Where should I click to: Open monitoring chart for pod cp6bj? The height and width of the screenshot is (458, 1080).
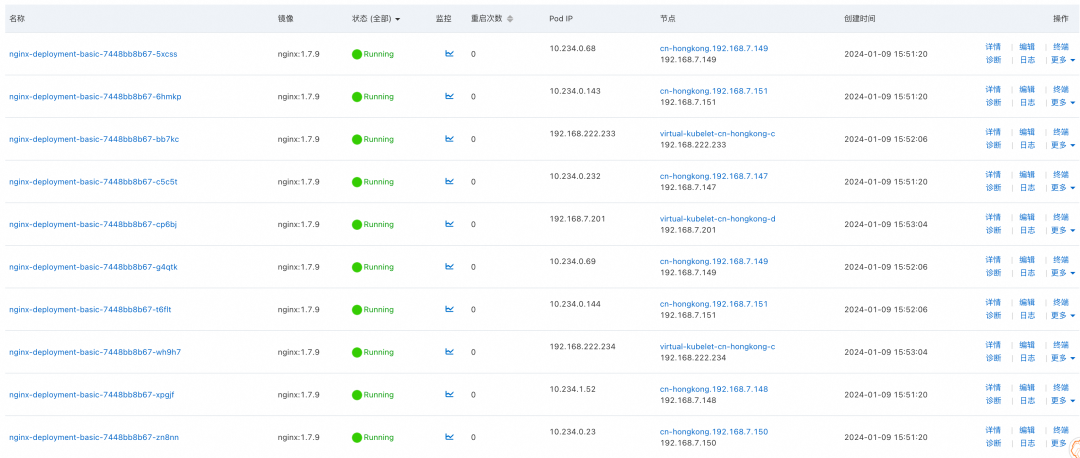click(450, 224)
